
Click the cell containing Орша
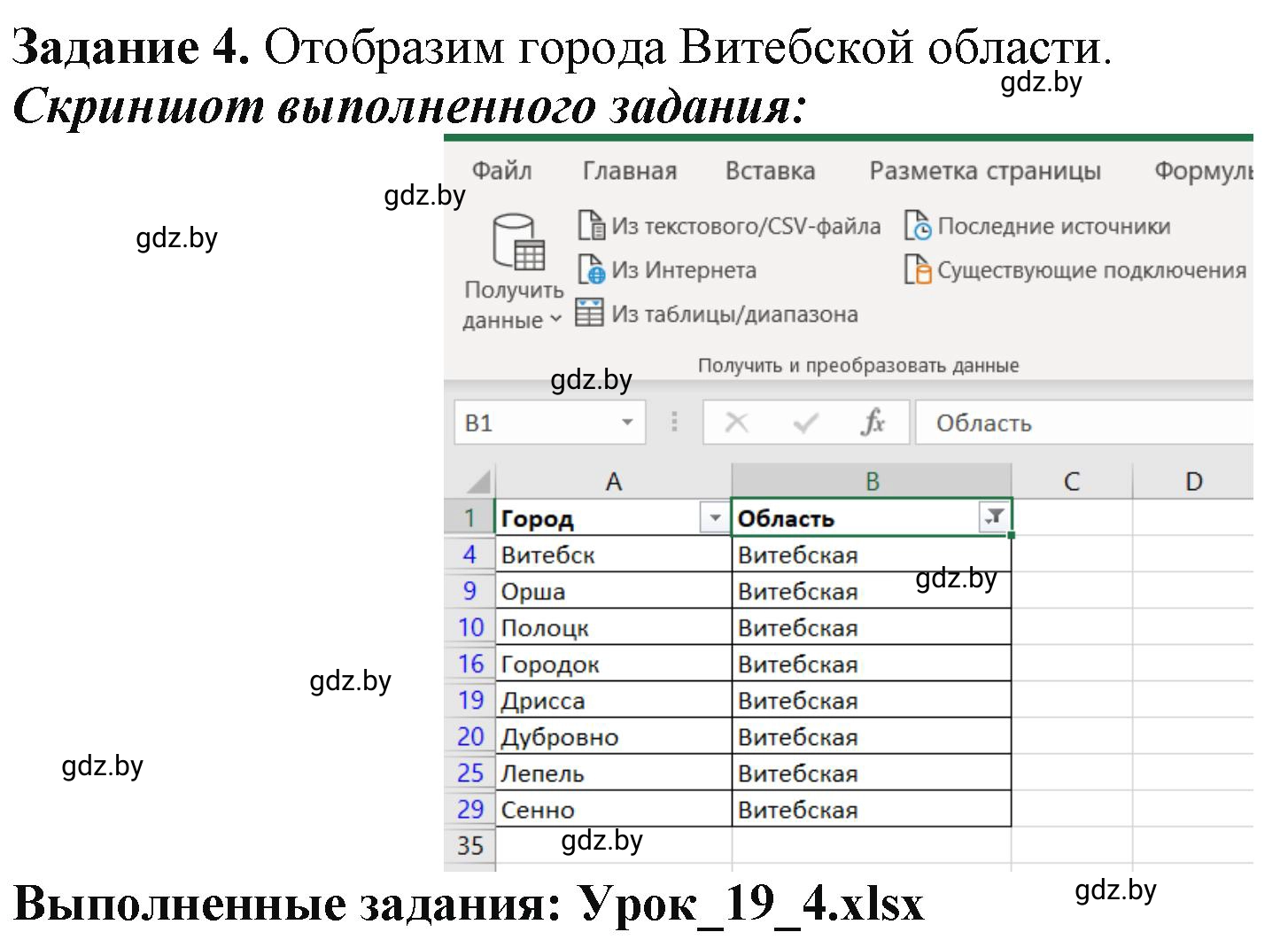(613, 591)
